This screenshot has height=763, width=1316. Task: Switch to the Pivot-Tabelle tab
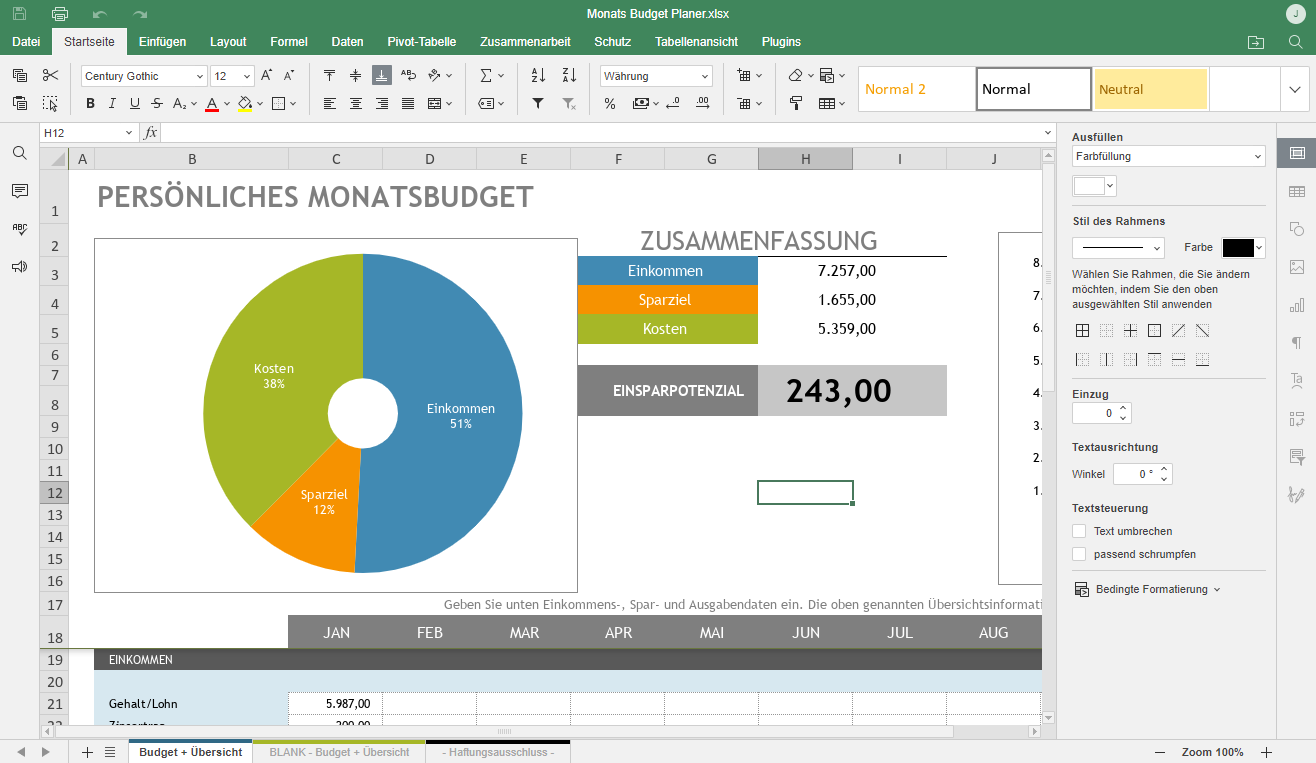(422, 42)
